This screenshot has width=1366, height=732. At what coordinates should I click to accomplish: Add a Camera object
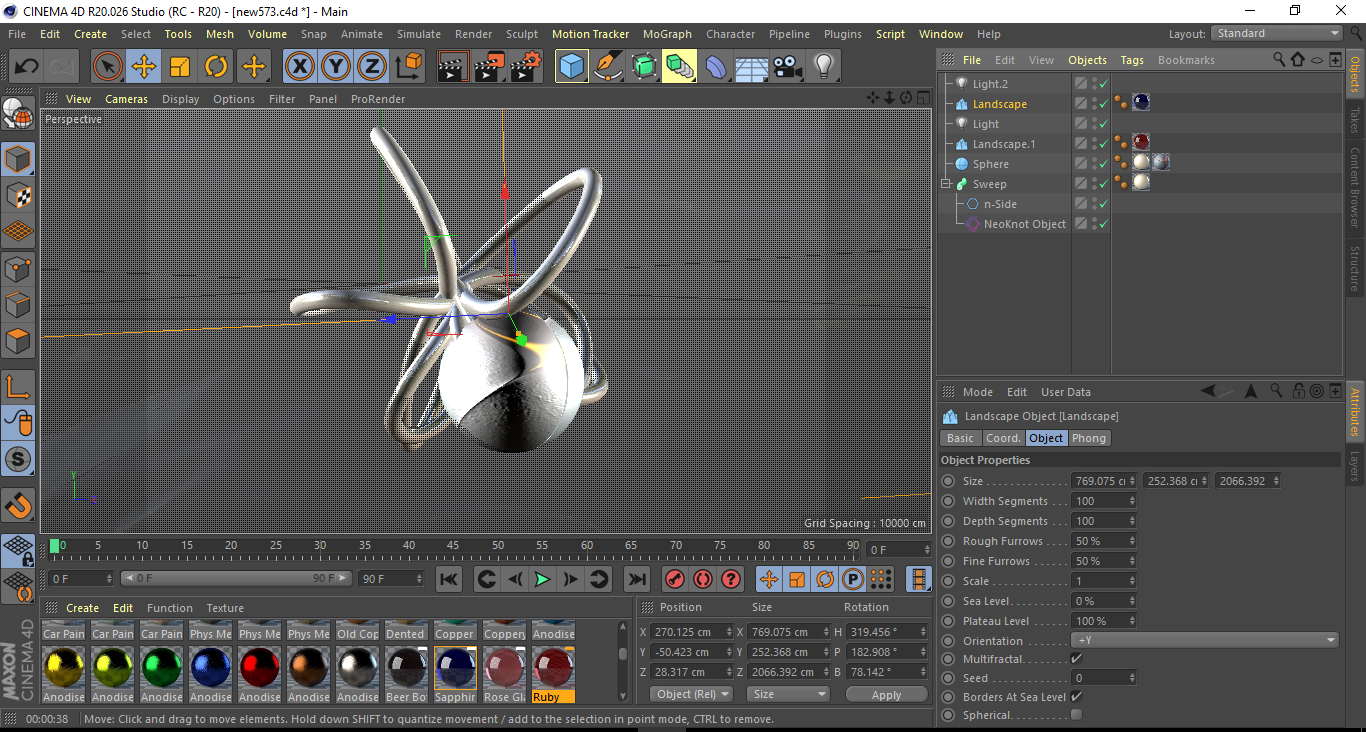coord(787,67)
